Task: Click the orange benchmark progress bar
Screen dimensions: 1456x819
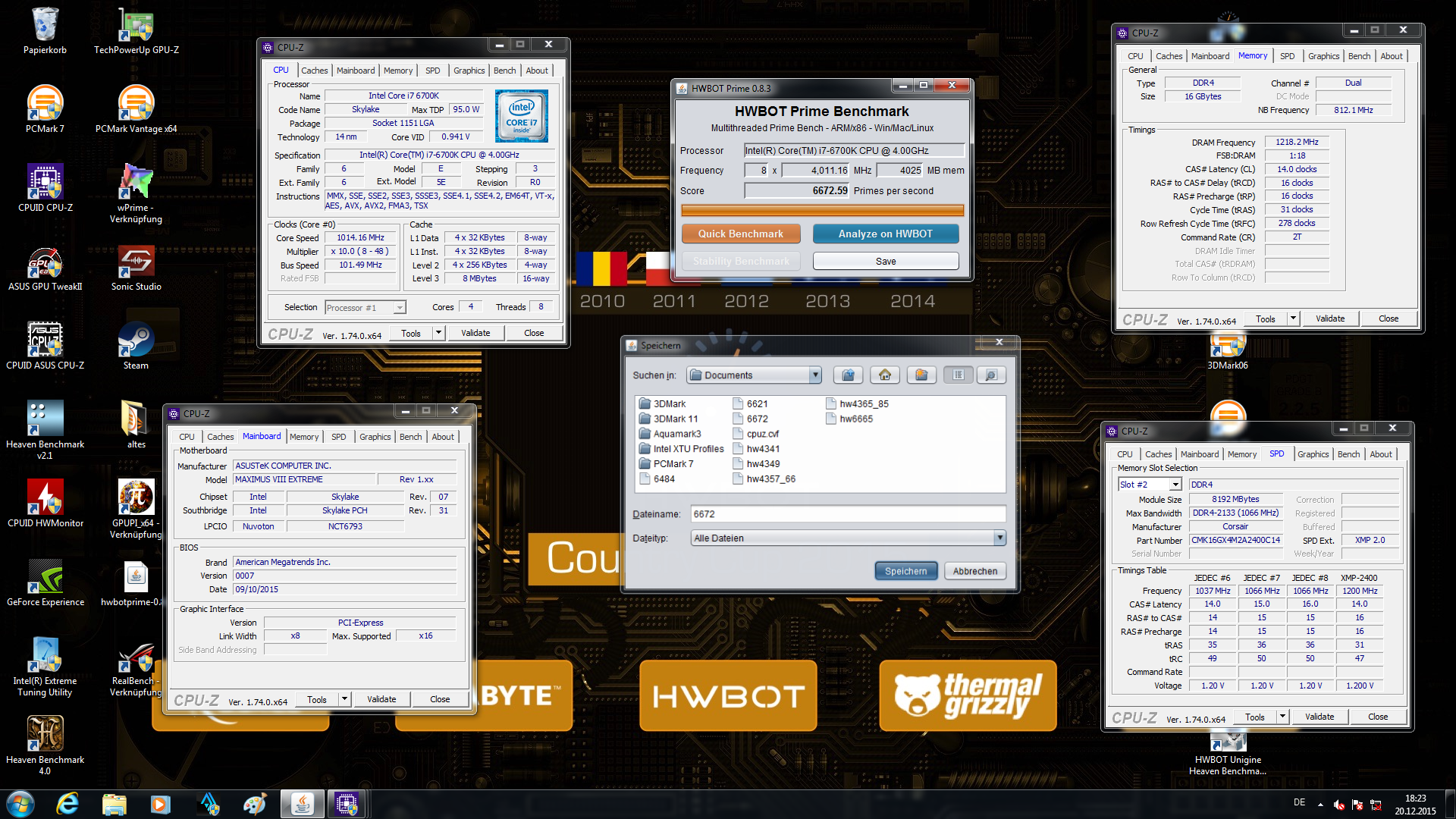Action: point(822,210)
